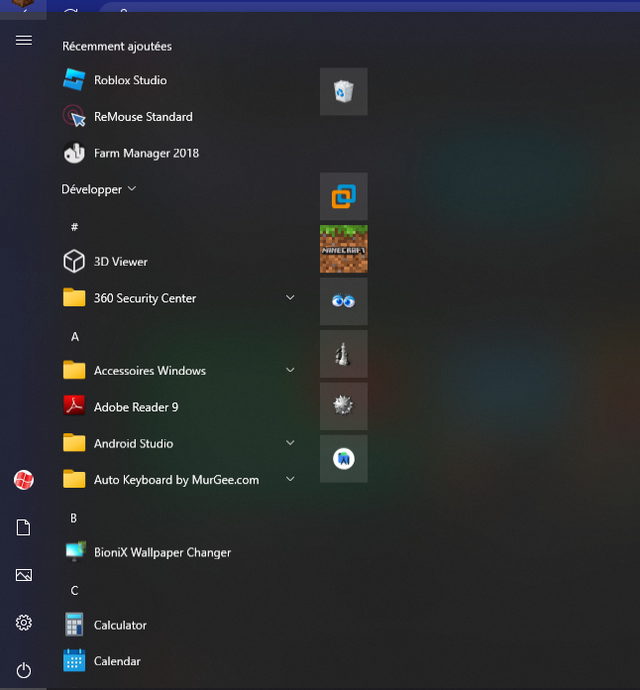Launch BioniX Wallpaper Changer

(x=179, y=552)
